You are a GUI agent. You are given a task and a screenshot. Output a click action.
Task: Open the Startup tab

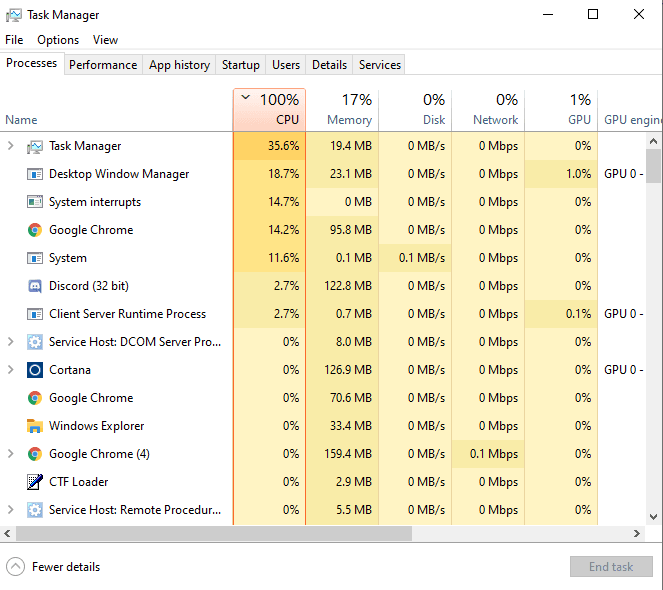pyautogui.click(x=241, y=65)
